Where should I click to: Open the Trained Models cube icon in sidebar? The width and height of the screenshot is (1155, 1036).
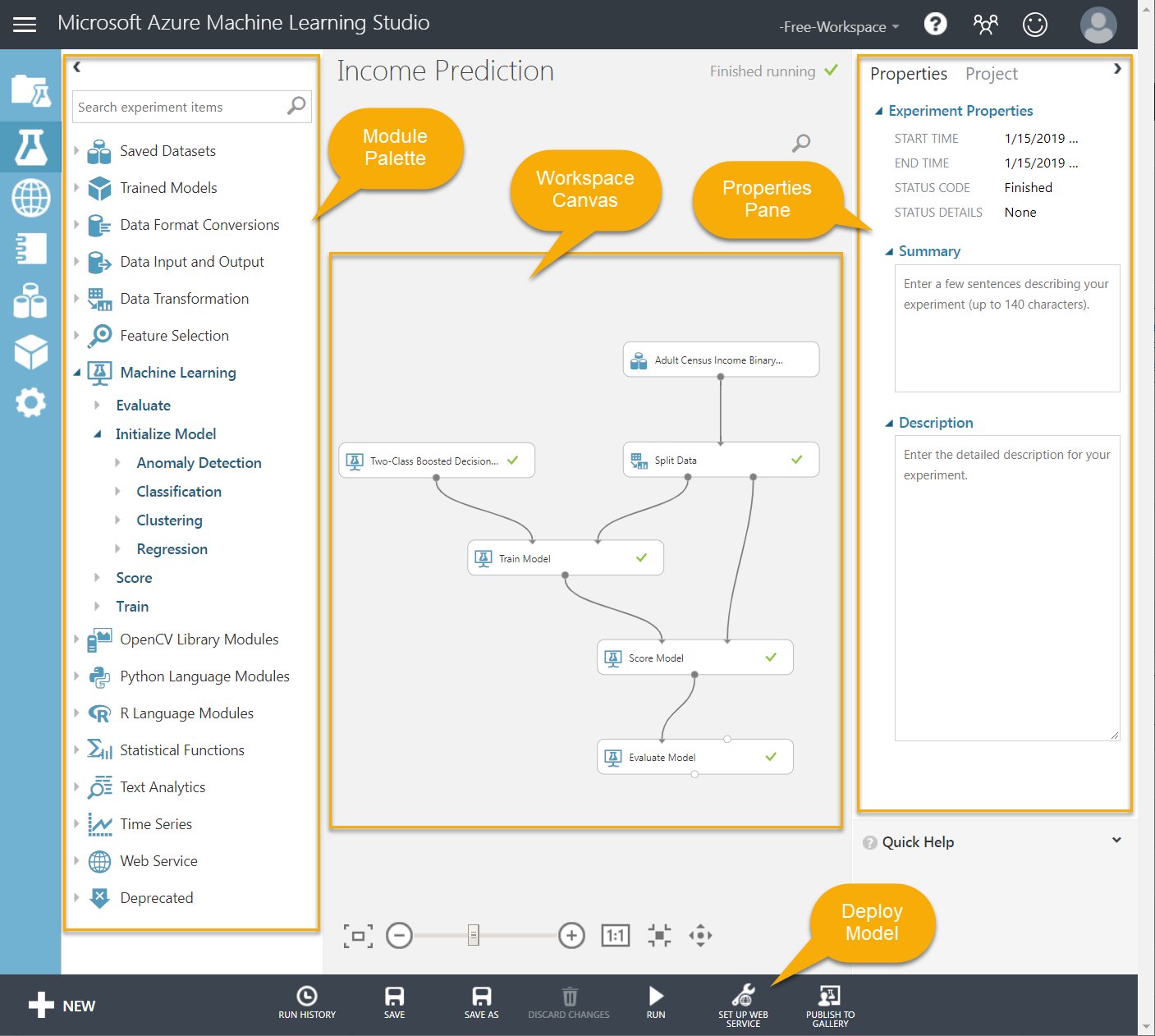pyautogui.click(x=31, y=352)
